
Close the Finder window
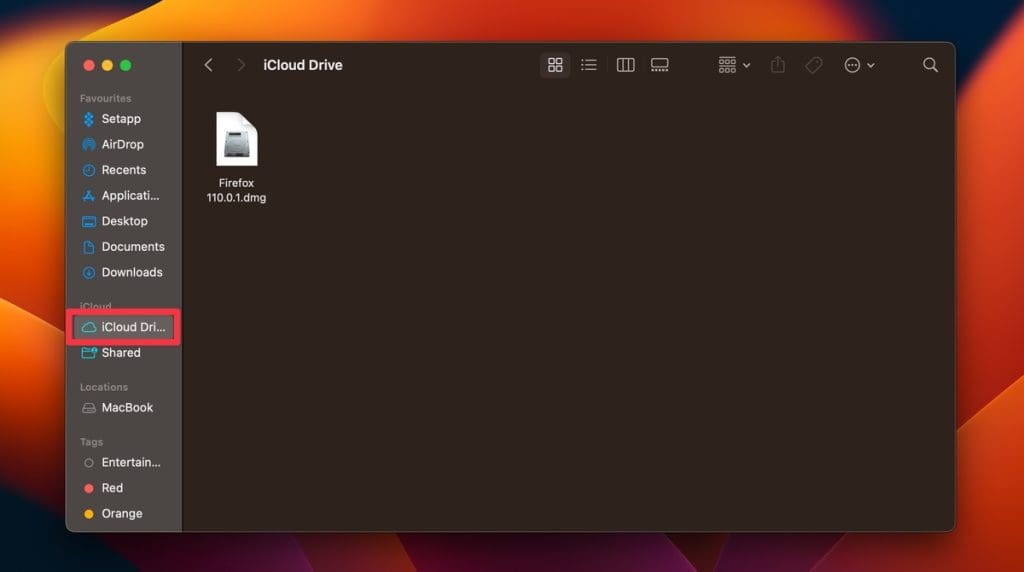[x=89, y=65]
